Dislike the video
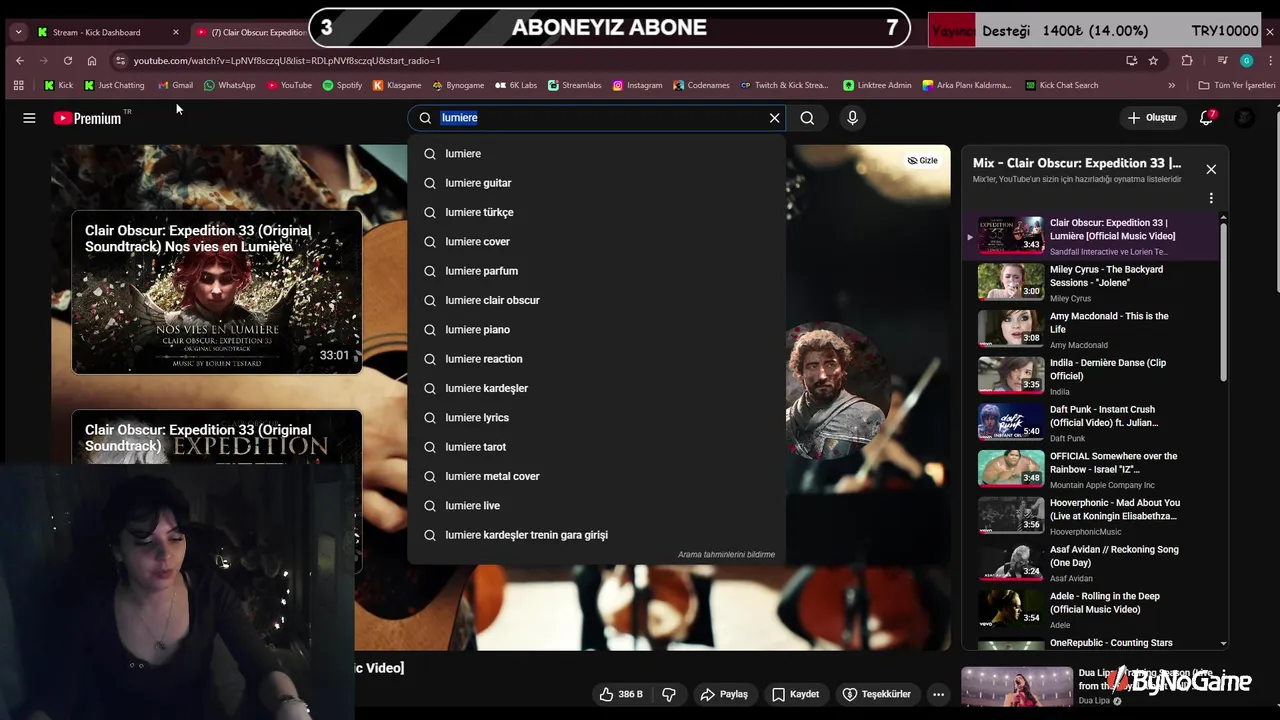1280x720 pixels. pos(669,694)
